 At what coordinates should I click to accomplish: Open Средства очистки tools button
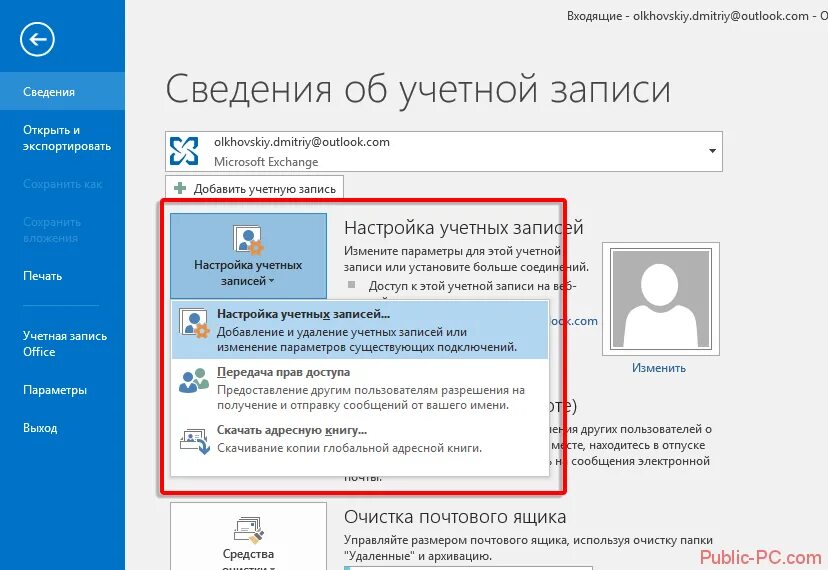click(x=248, y=536)
